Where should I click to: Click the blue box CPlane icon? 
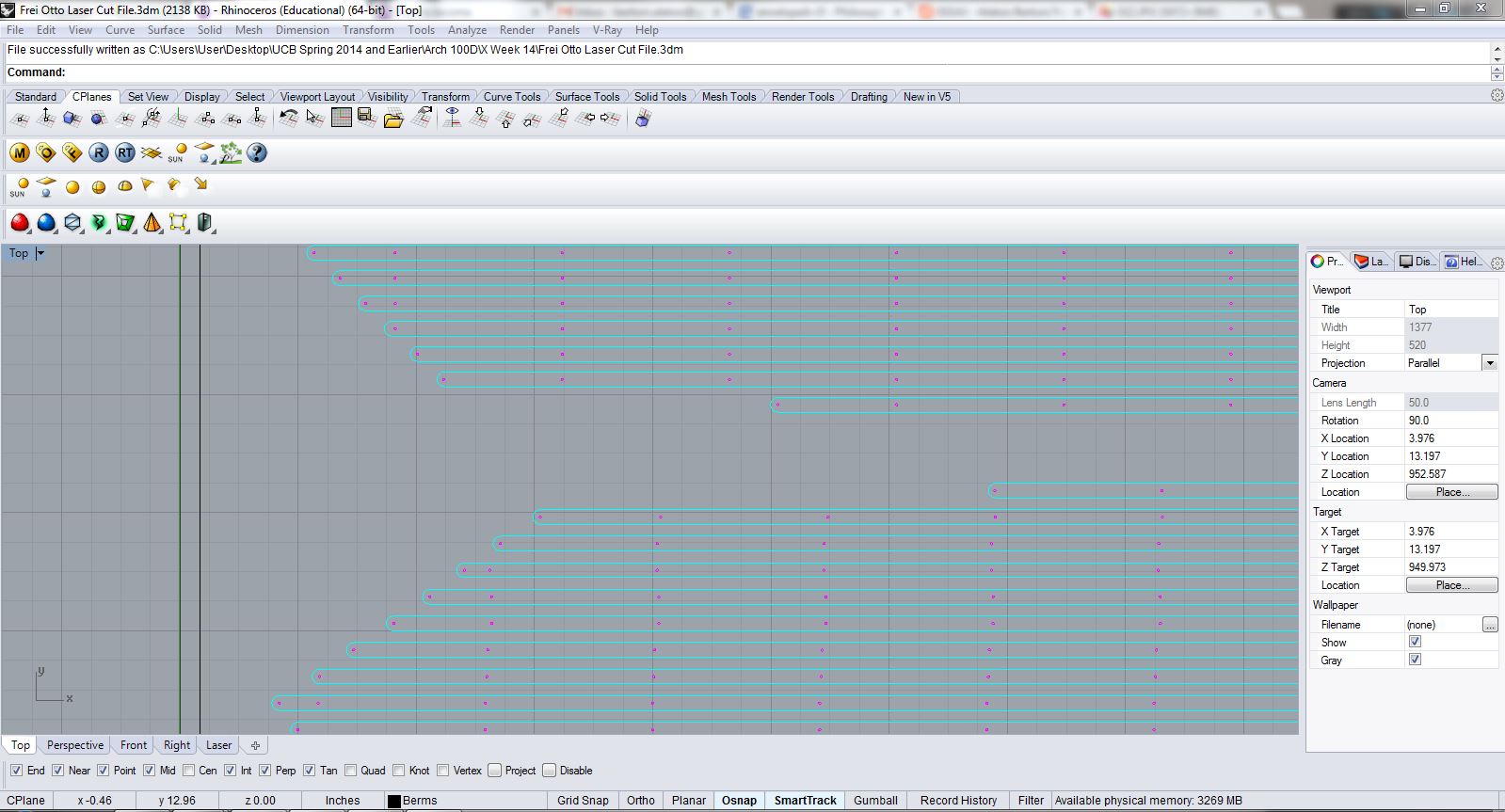coord(643,119)
